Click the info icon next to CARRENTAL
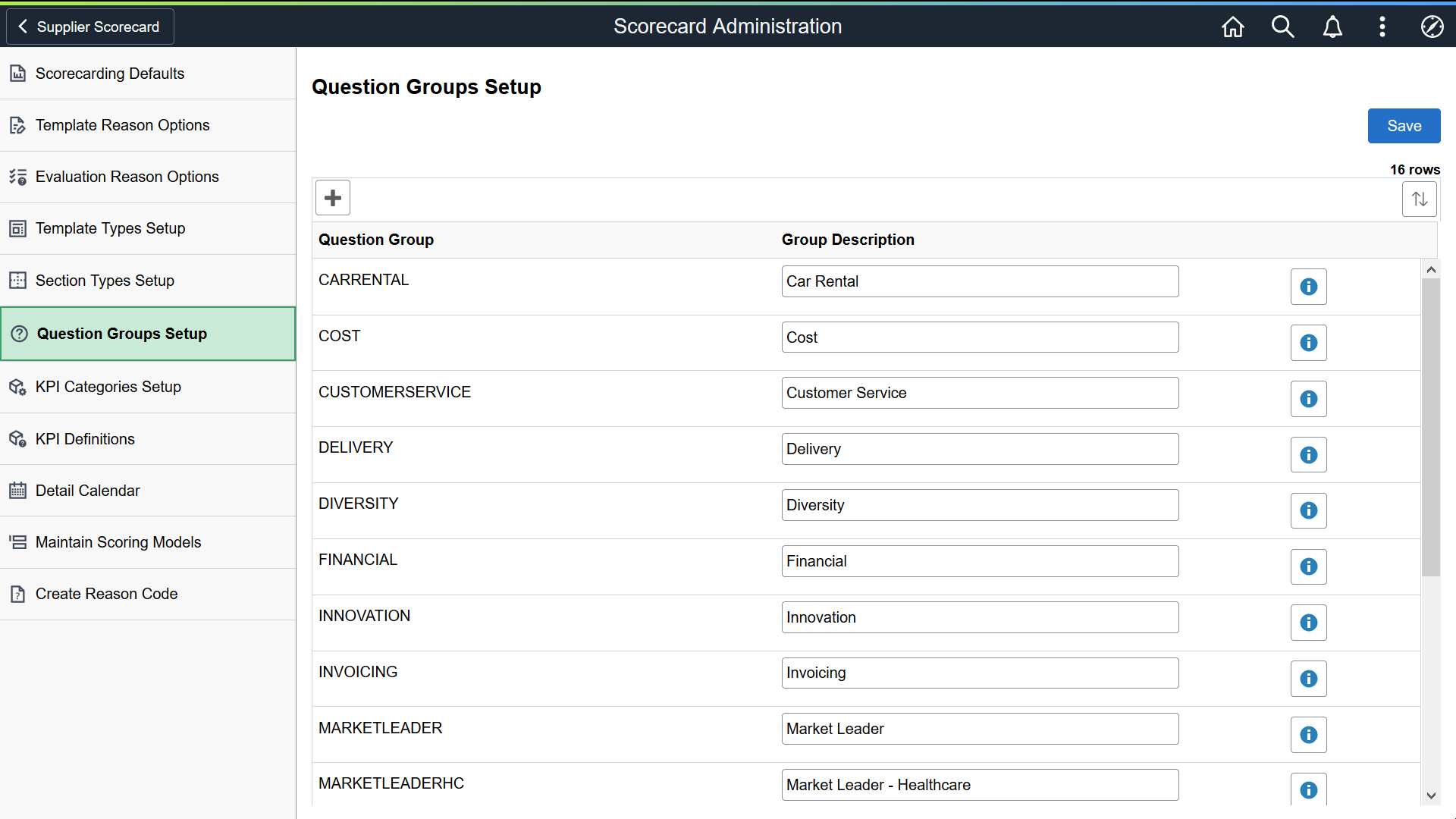Image resolution: width=1456 pixels, height=819 pixels. click(x=1309, y=287)
